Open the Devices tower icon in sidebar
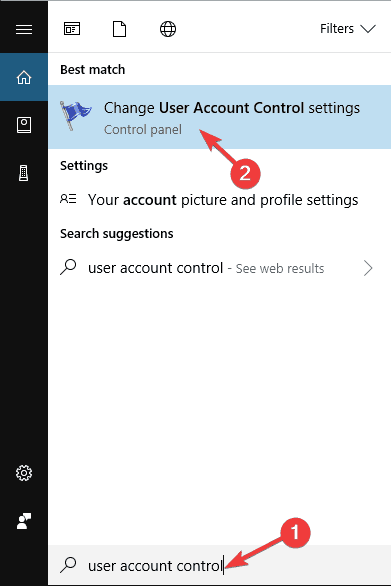 coord(24,173)
